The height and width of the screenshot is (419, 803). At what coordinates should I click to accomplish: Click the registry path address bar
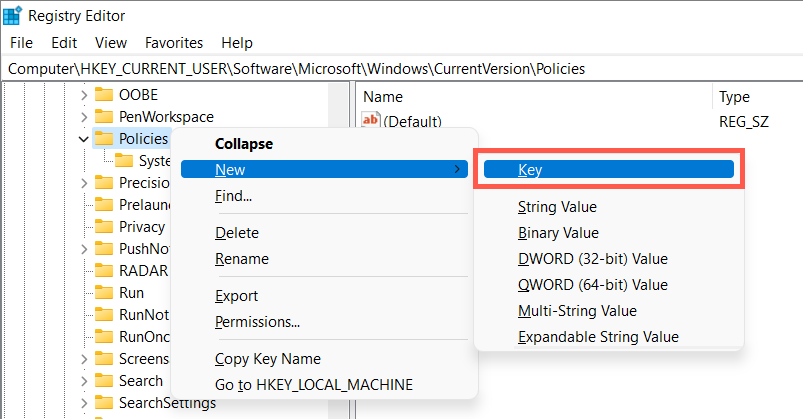point(400,69)
